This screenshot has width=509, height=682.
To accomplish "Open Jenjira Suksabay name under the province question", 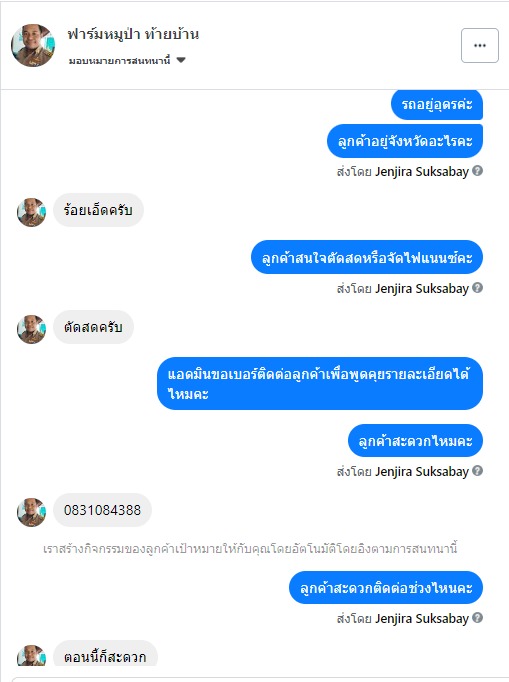I will pyautogui.click(x=422, y=171).
